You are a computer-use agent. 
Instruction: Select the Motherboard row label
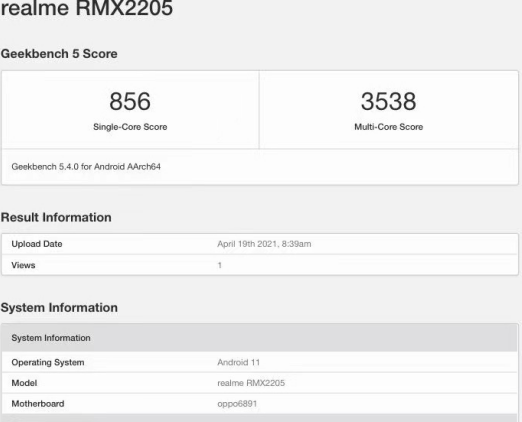(38, 404)
